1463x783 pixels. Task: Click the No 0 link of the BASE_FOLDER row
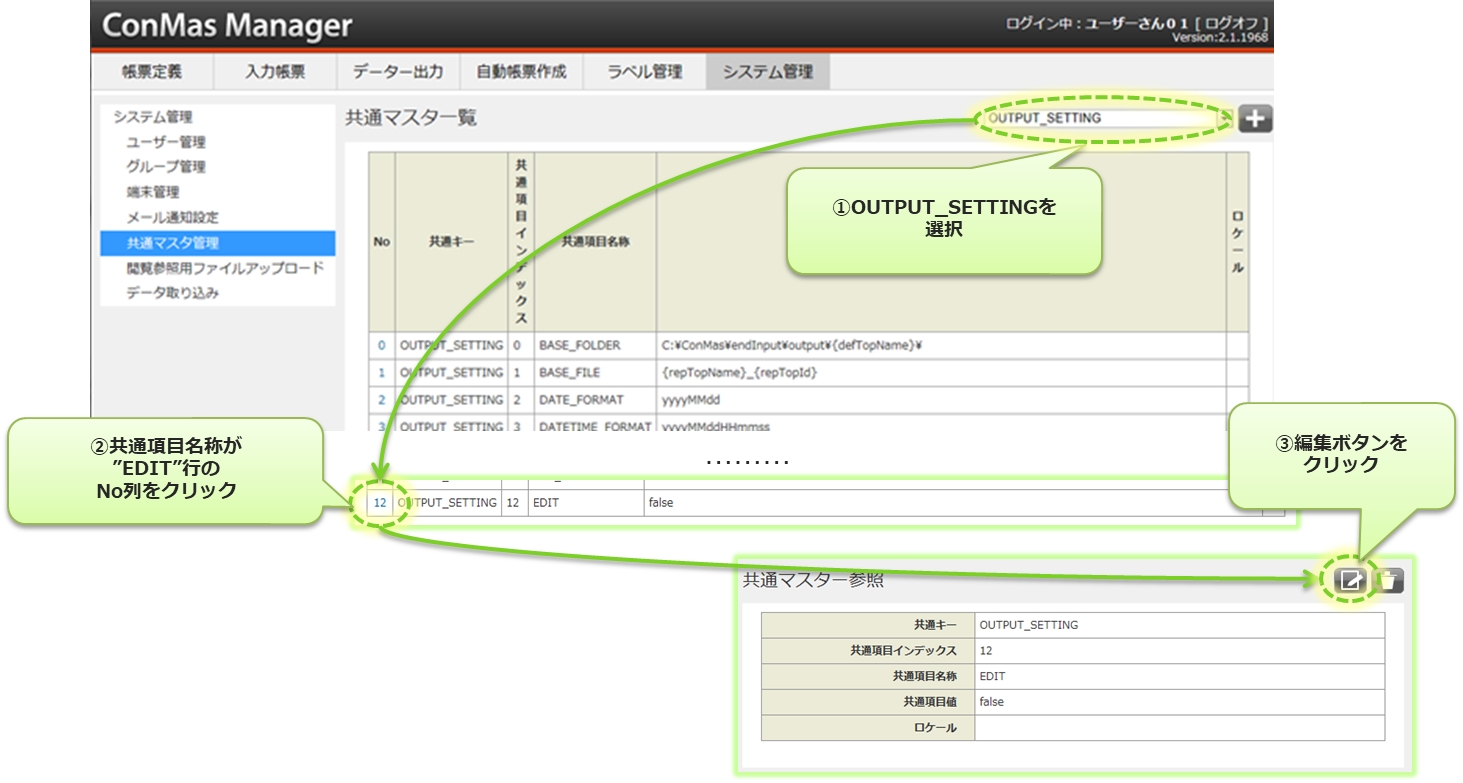381,345
